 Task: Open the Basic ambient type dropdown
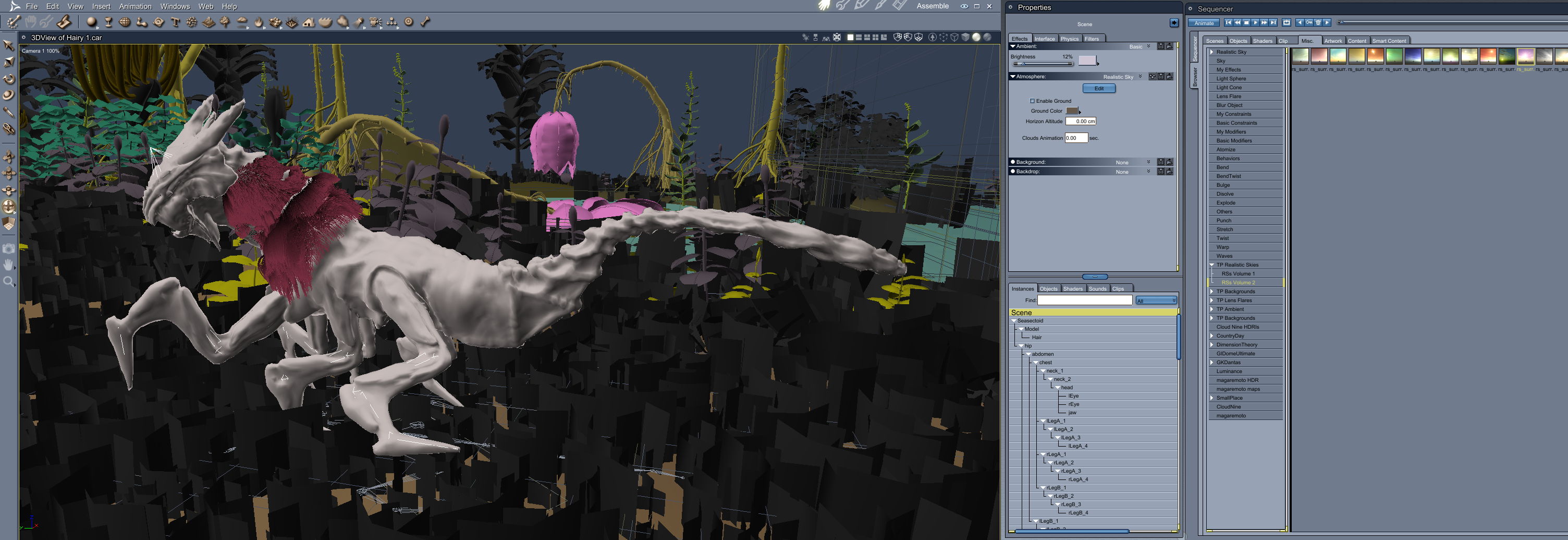[1140, 46]
